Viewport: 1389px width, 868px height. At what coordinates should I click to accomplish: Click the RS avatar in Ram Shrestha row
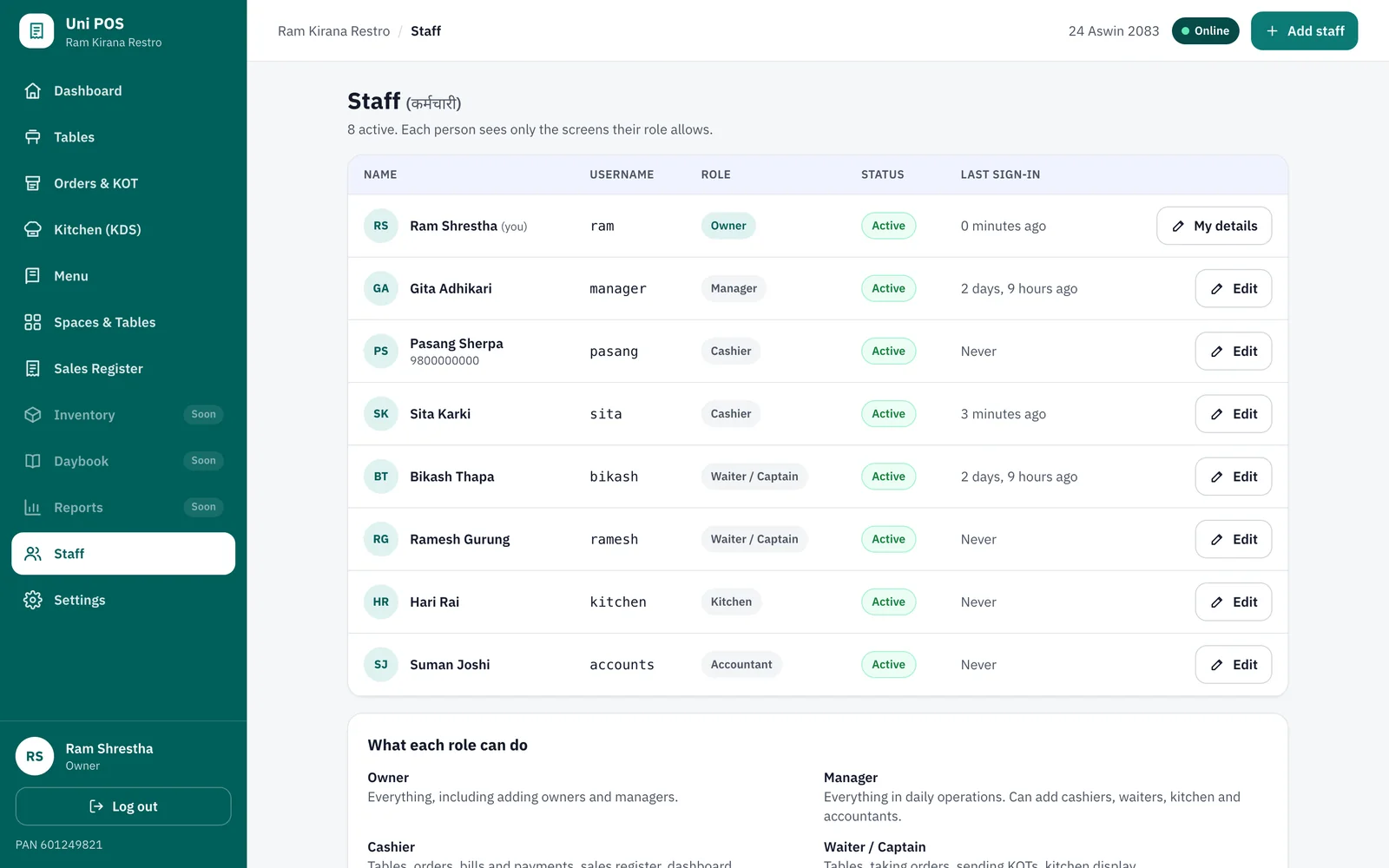(381, 226)
